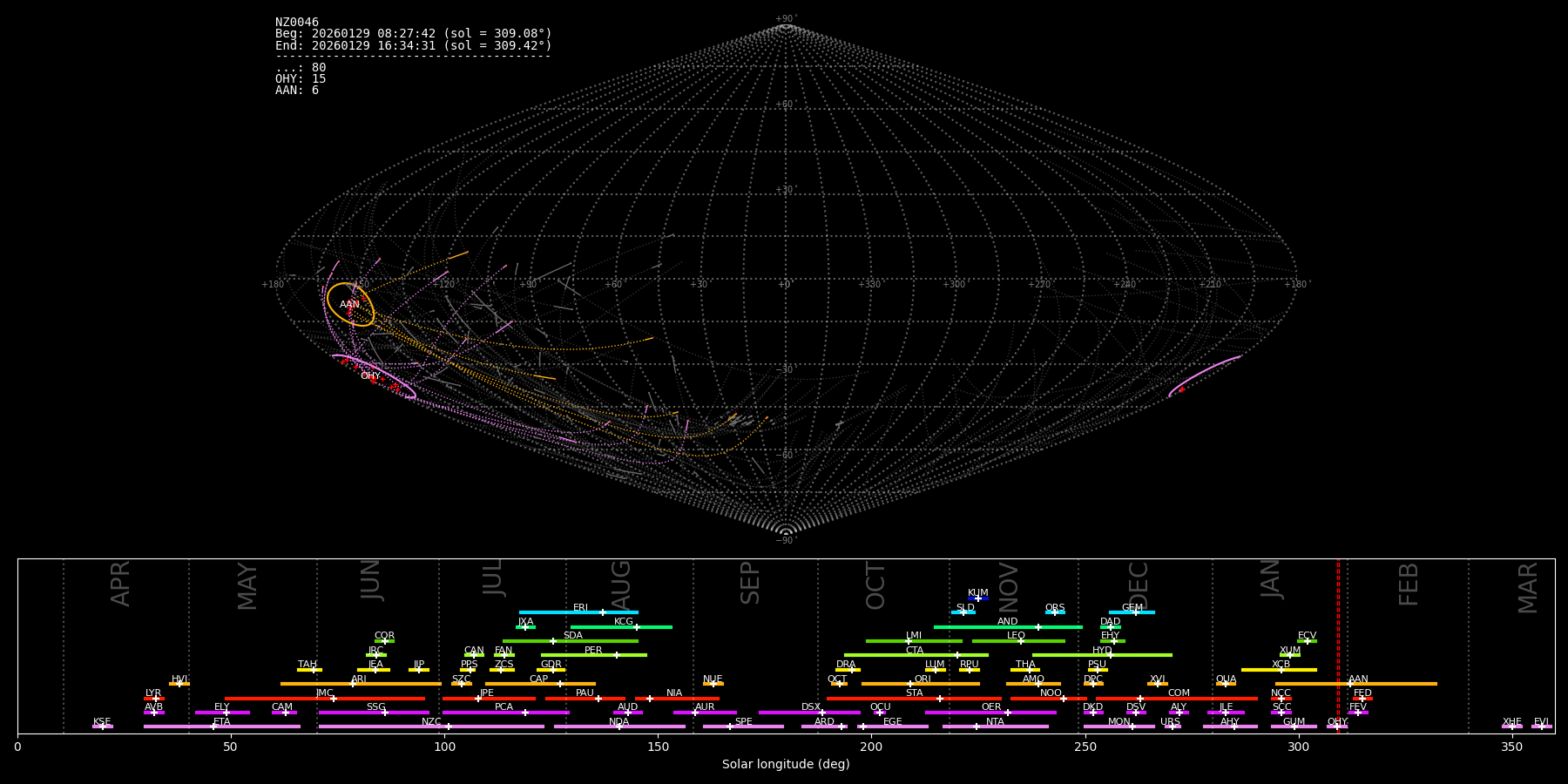Select the OER shower bar
Screen dimensions: 1568x784
(990, 713)
